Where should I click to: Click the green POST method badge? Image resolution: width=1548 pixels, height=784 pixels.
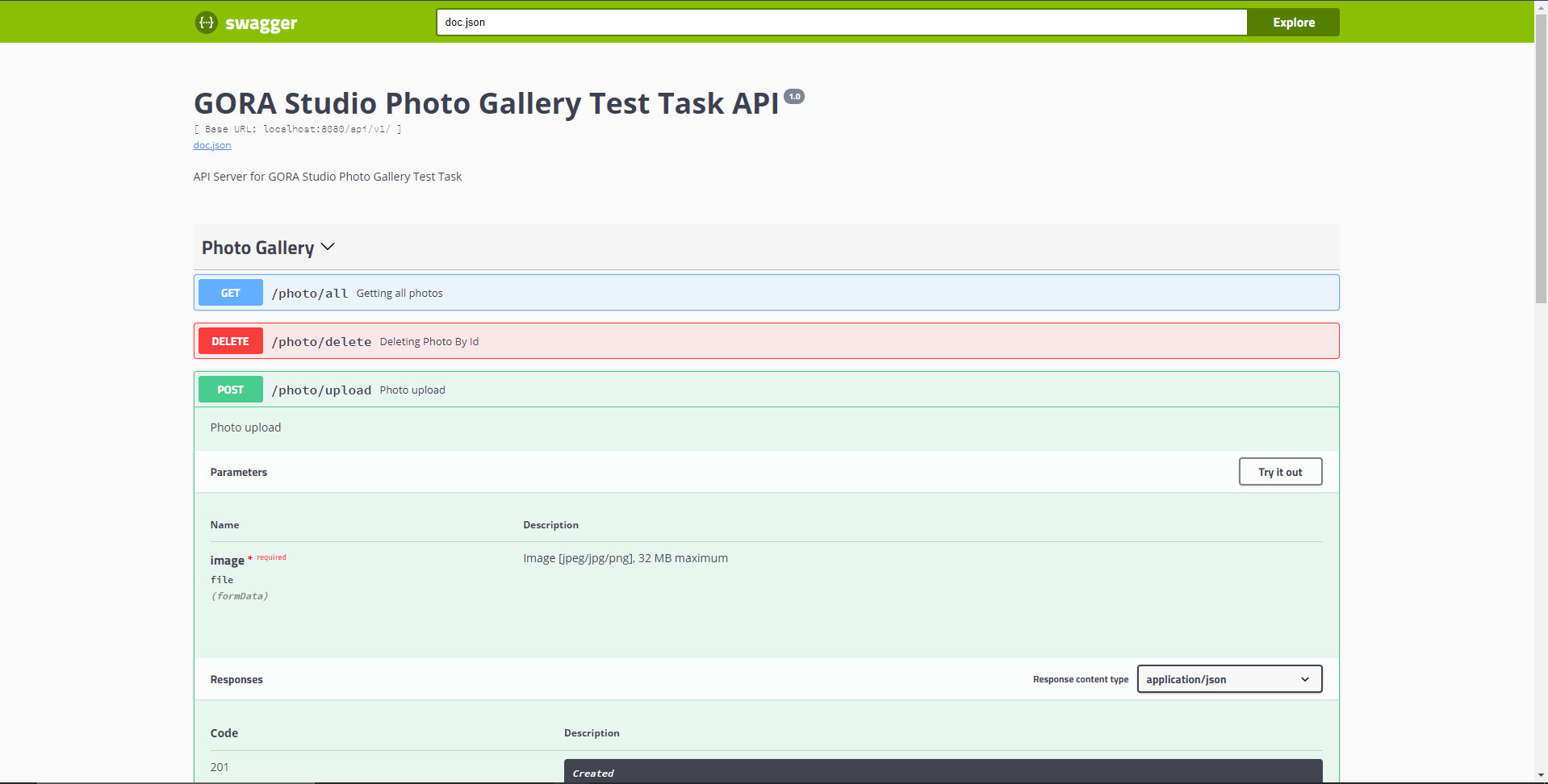coord(231,390)
